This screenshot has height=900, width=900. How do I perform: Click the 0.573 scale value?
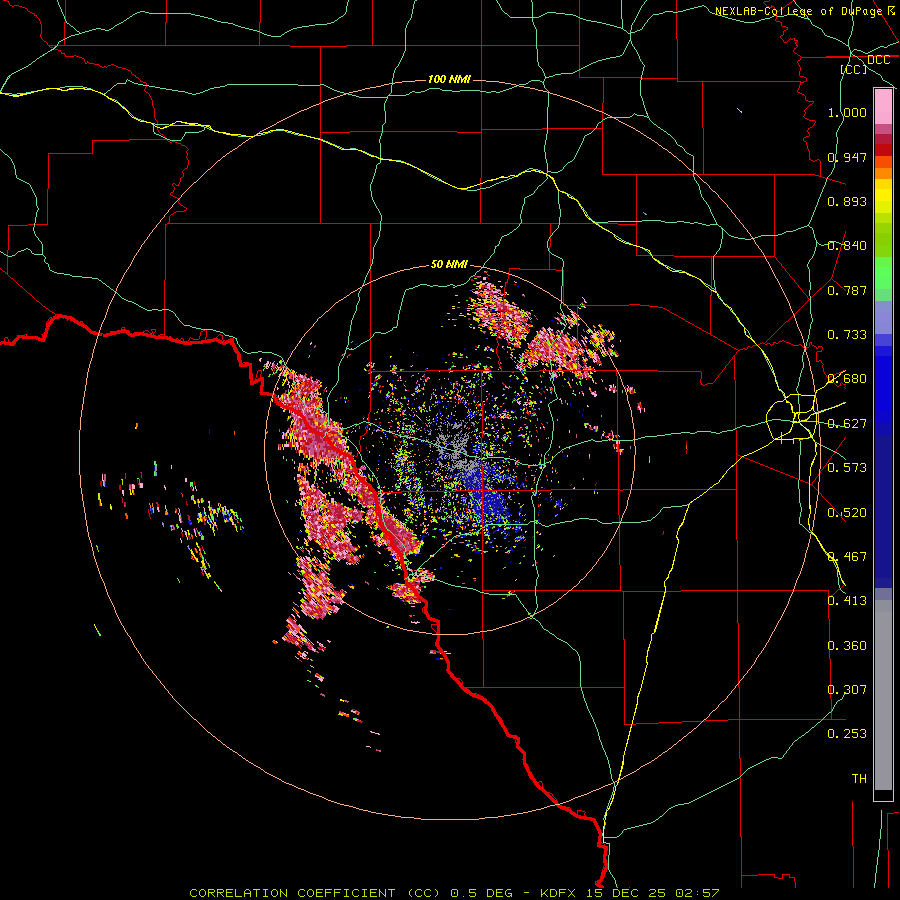click(847, 468)
